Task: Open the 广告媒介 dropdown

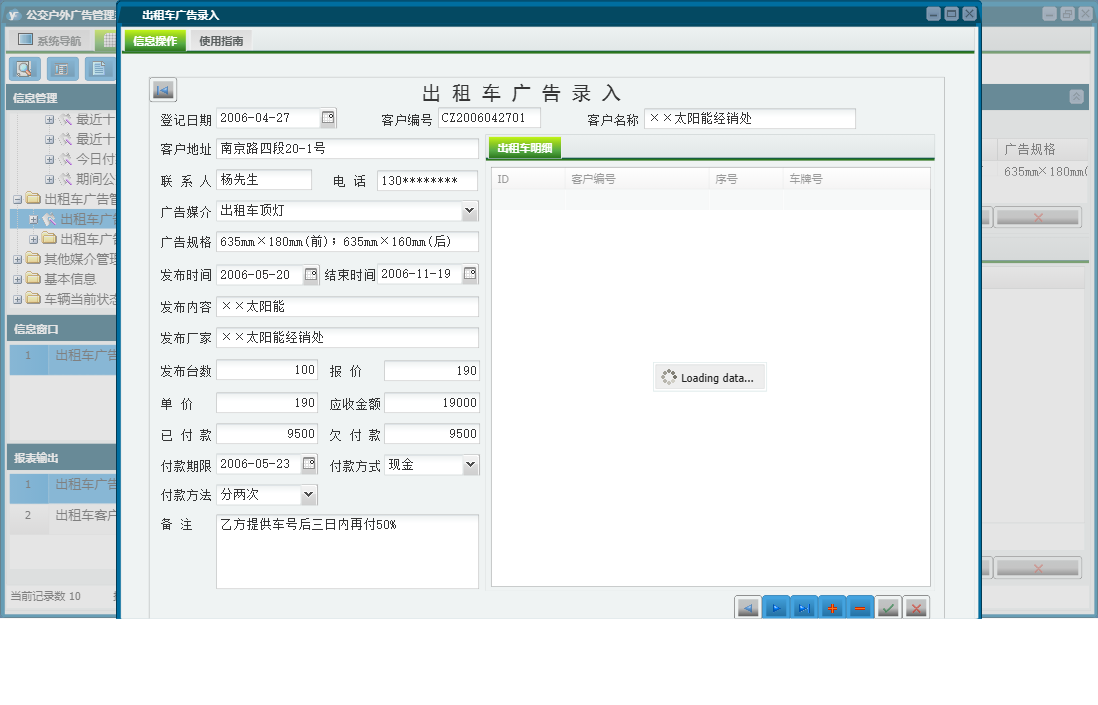Action: coord(469,211)
